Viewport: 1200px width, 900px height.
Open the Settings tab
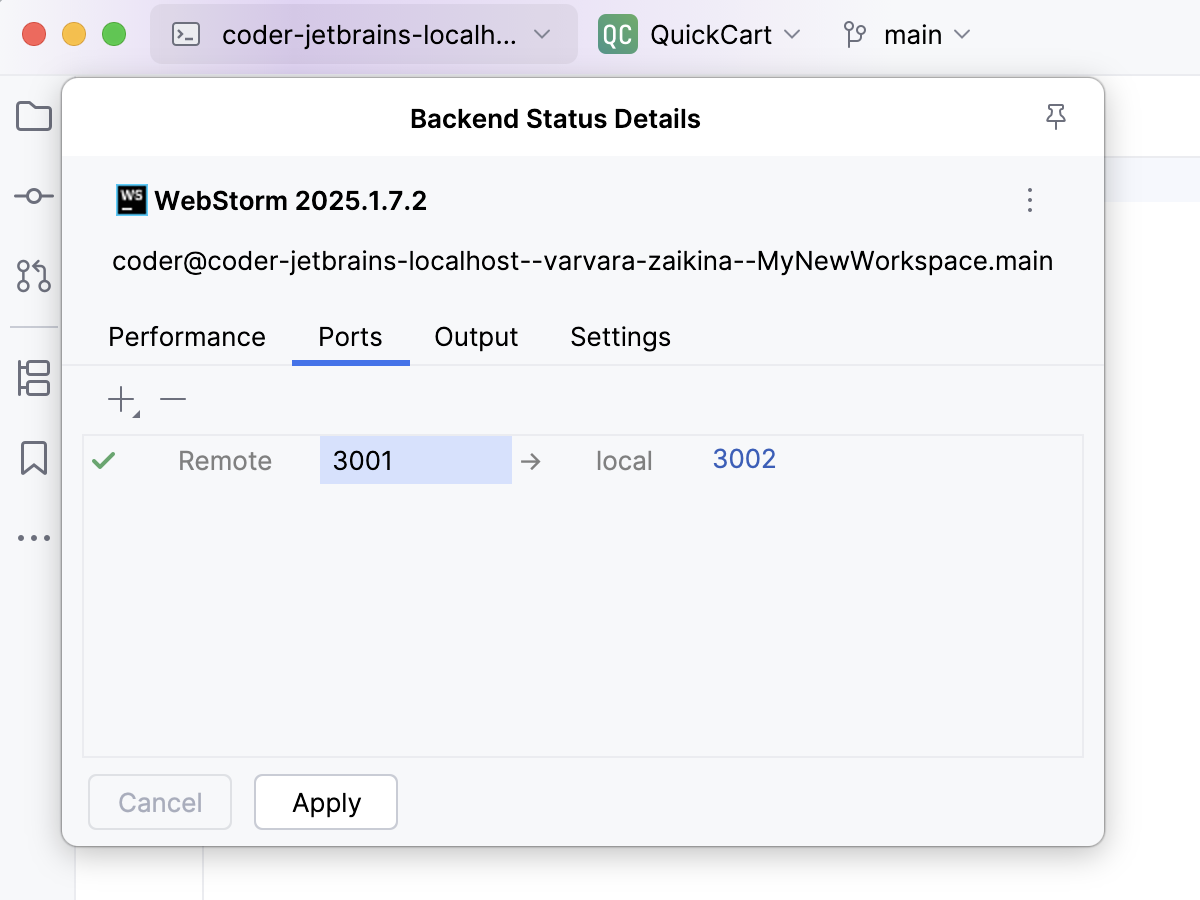tap(620, 337)
